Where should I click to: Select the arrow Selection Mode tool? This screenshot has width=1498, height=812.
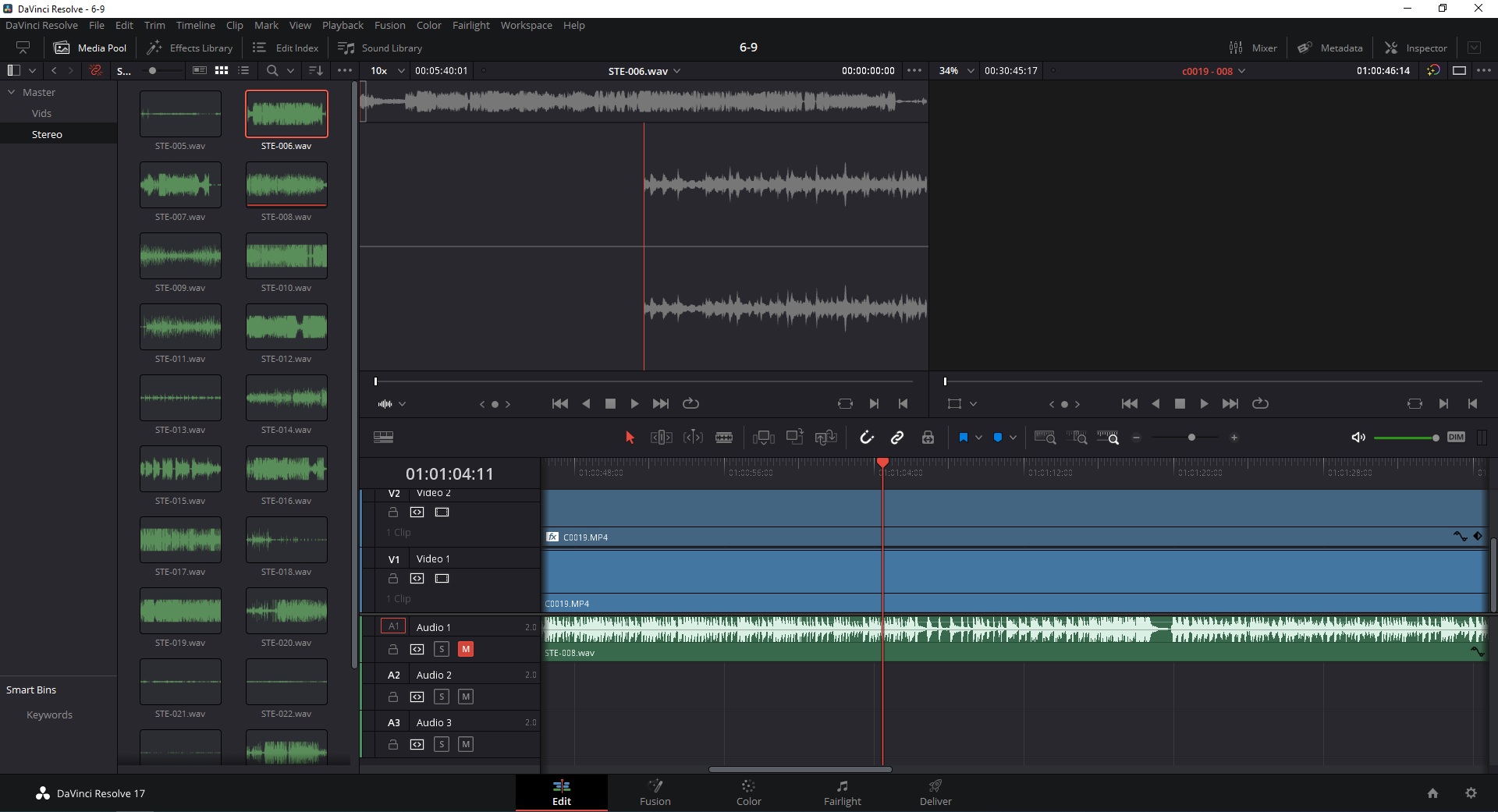630,438
